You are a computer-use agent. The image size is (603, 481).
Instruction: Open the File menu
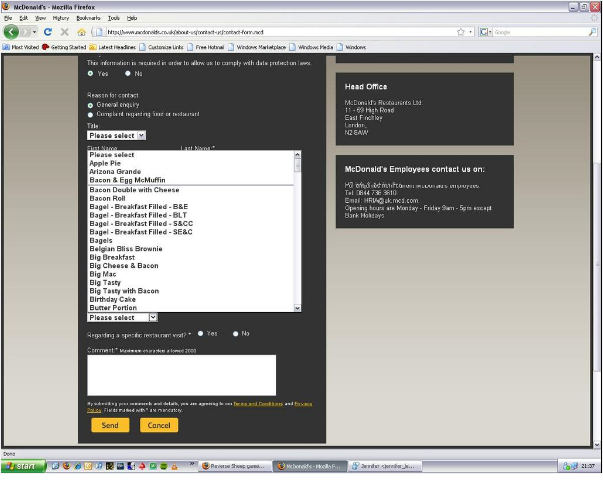(8, 18)
